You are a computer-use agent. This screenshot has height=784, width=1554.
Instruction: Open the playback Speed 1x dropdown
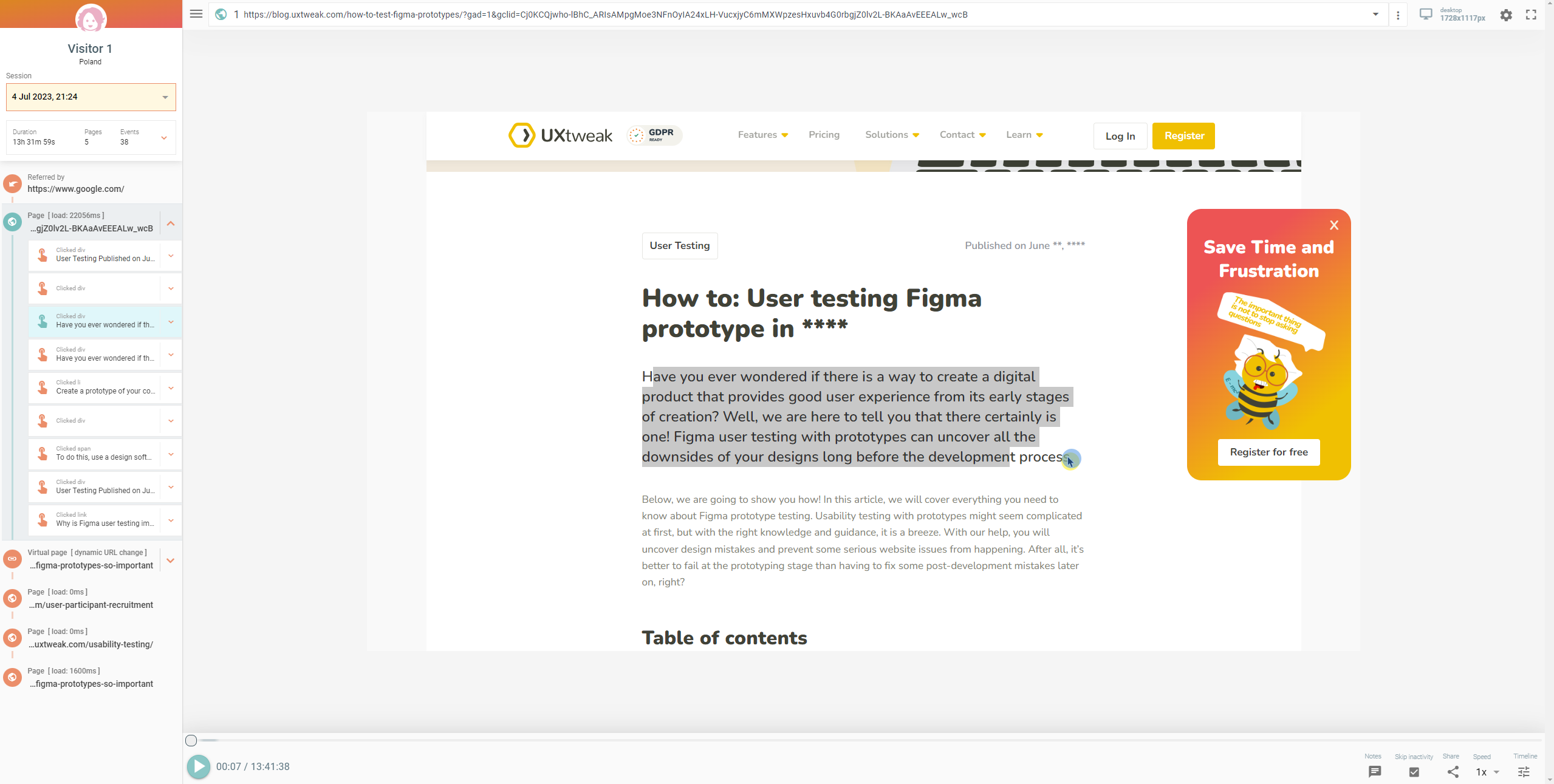click(x=1488, y=772)
